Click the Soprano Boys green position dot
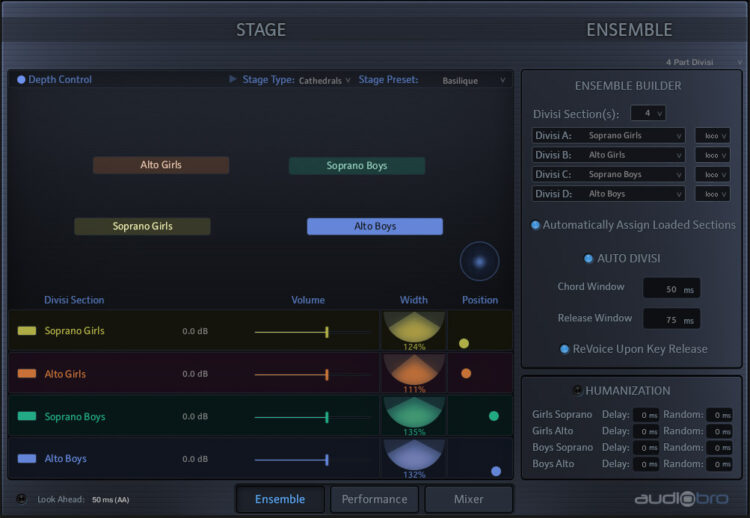 (494, 416)
